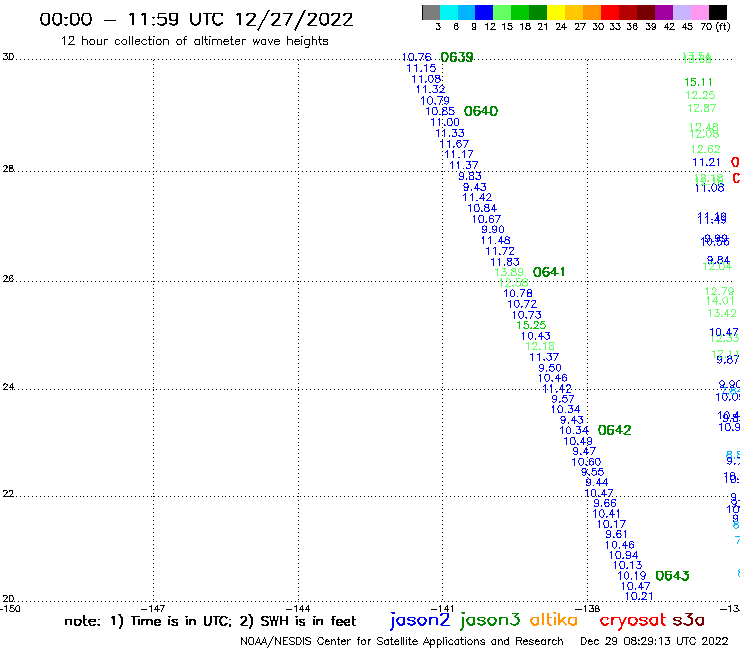The height and width of the screenshot is (650, 740).
Task: Click the 'Dec 29 08:29:13 UTC 2022' timestamp
Action: (654, 642)
